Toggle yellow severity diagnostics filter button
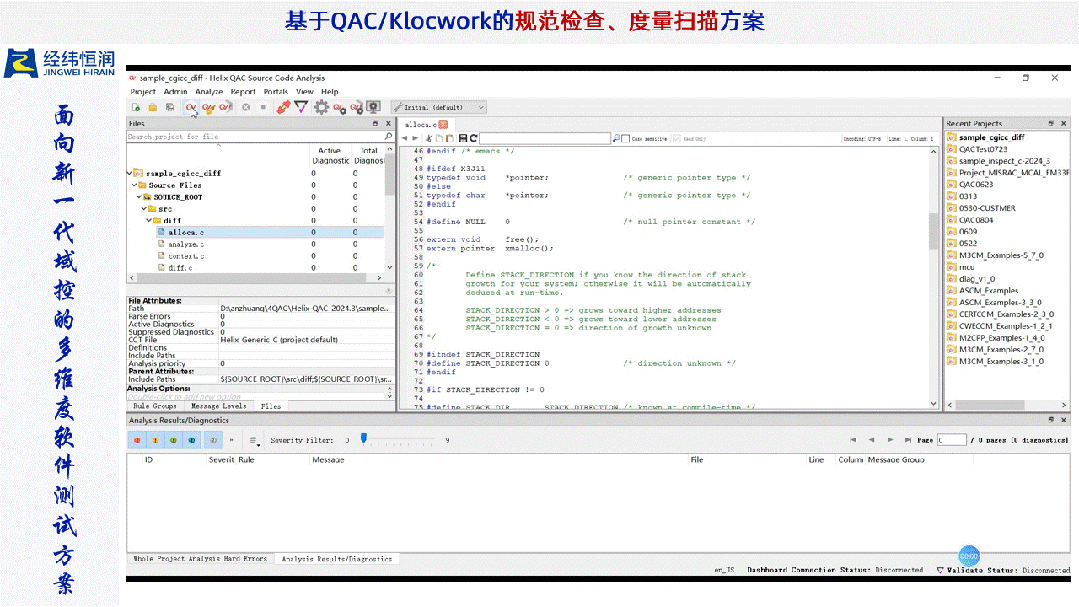 [x=155, y=440]
